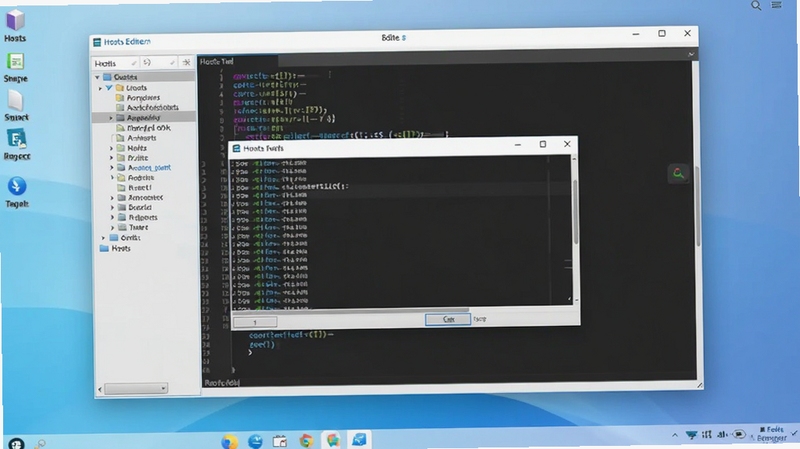Select the top root folder in tree
Viewport: 800px width, 449px height.
coord(126,77)
